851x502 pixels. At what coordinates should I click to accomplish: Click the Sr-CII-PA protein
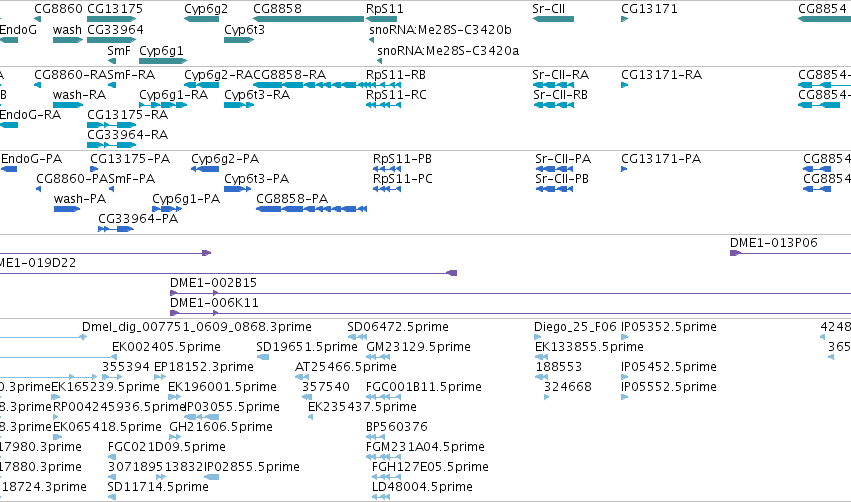pyautogui.click(x=554, y=169)
